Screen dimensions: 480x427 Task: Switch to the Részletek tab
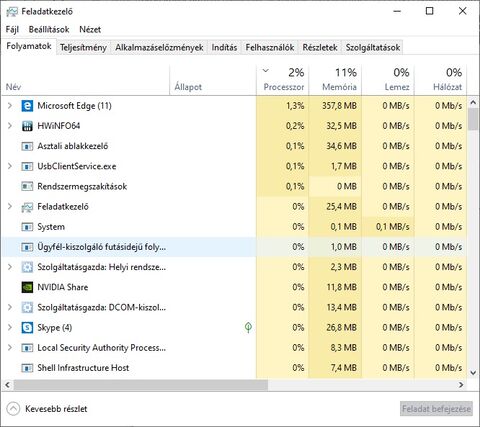click(320, 48)
